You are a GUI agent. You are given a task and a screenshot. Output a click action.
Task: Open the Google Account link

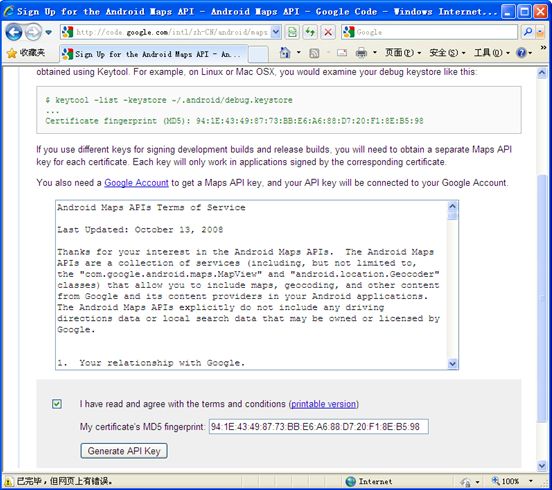136,183
